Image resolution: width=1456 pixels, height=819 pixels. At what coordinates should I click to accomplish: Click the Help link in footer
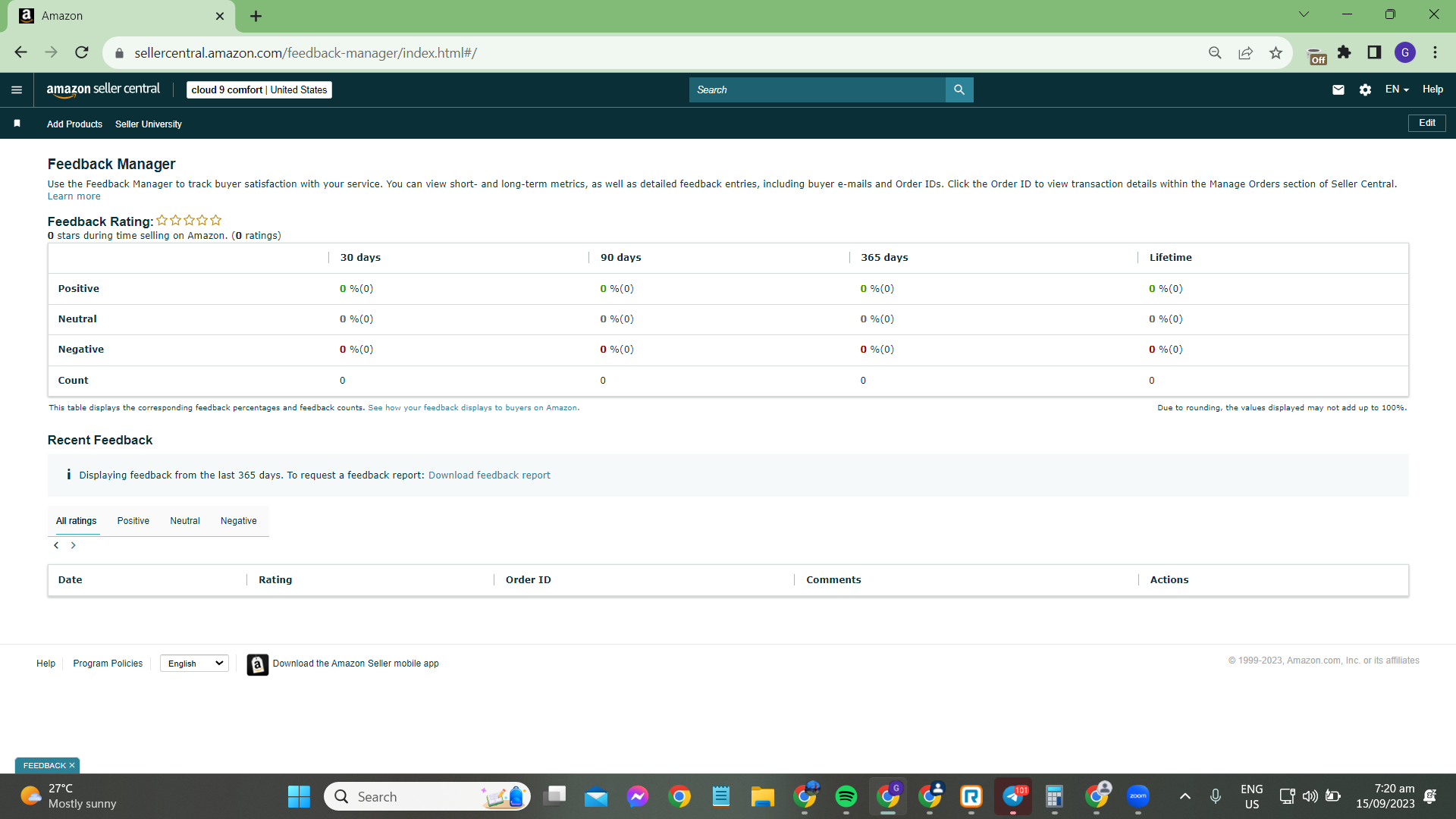coord(45,664)
